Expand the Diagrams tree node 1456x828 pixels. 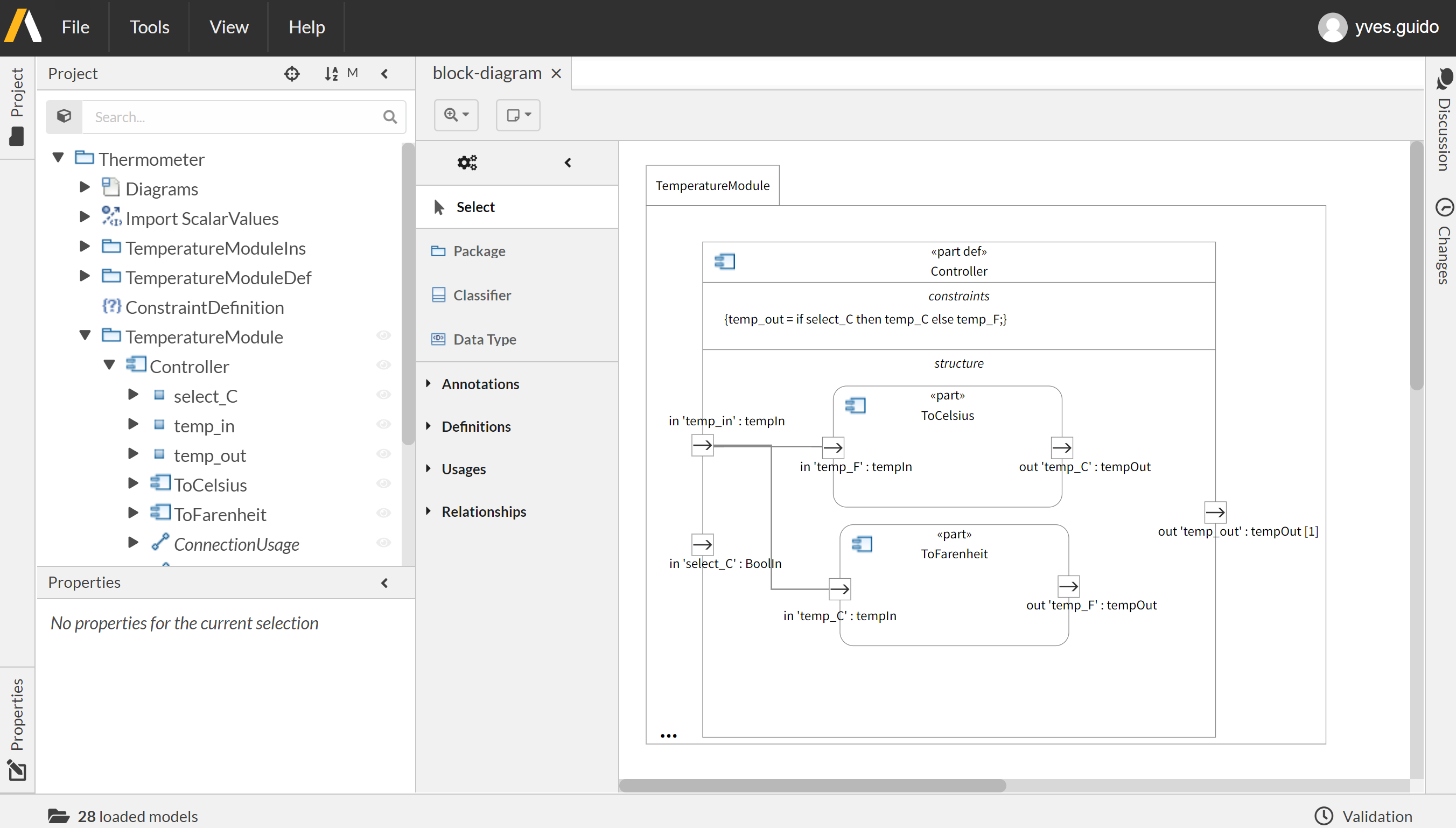tap(85, 187)
